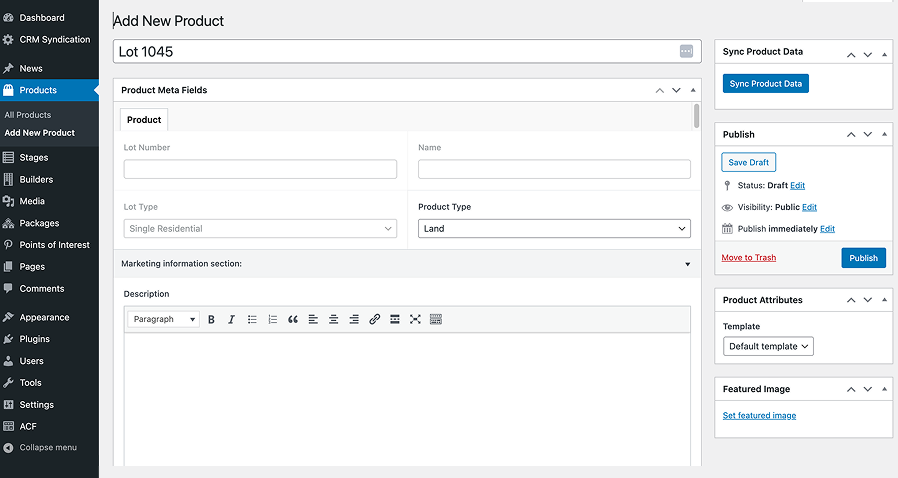Move the Sync Product Data panel down

tap(868, 55)
